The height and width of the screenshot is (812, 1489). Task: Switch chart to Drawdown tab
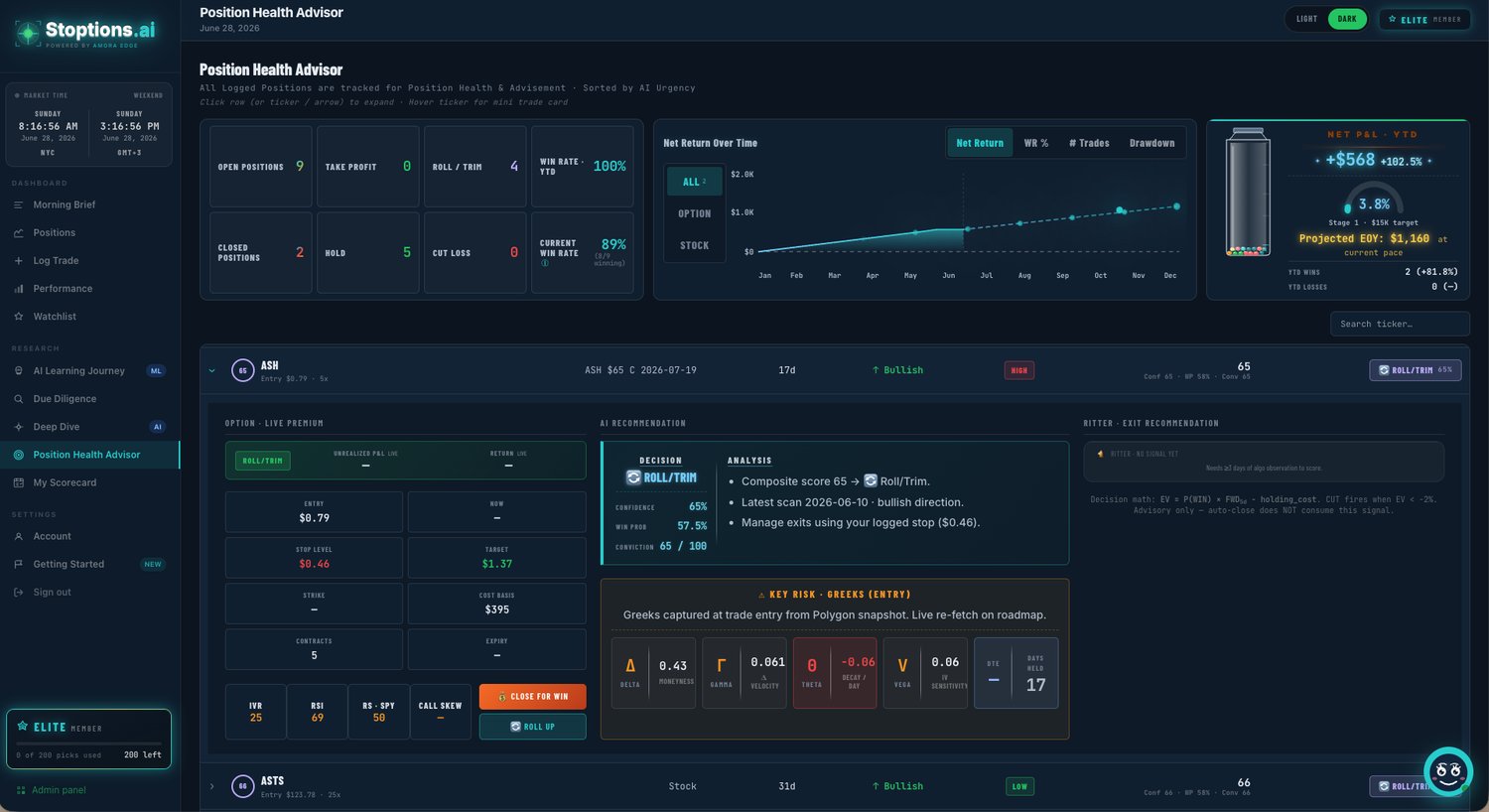(x=1151, y=143)
